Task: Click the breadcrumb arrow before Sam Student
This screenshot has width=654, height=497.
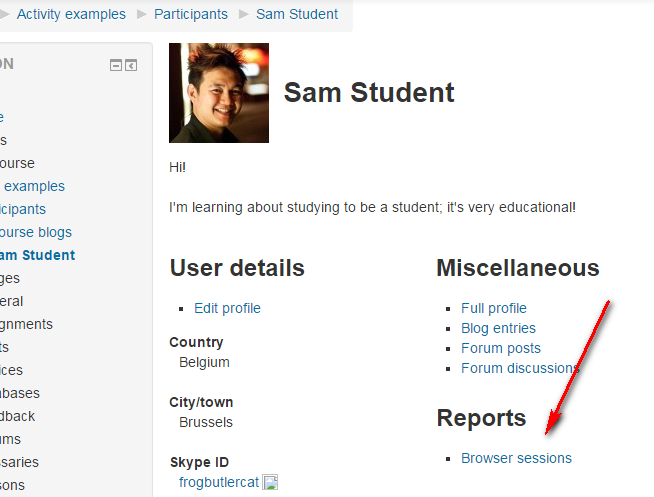Action: click(244, 15)
